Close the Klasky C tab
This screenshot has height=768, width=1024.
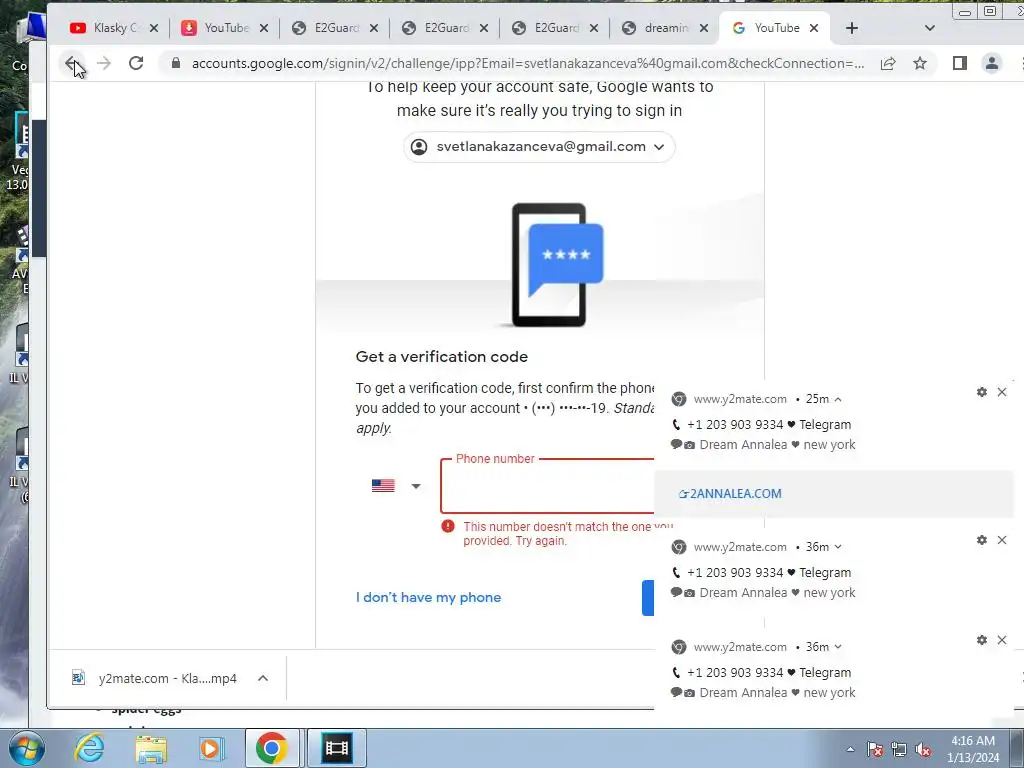pyautogui.click(x=153, y=28)
